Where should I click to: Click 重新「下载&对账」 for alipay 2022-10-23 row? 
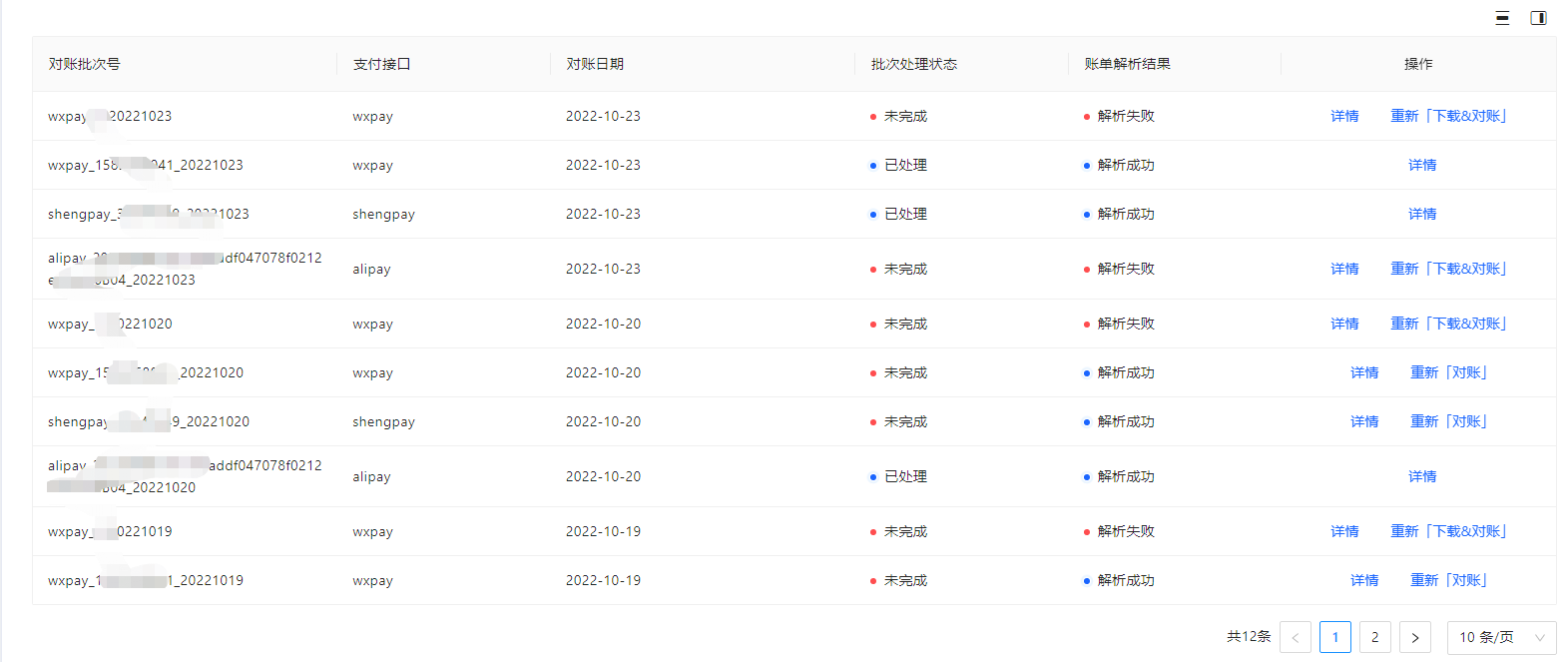(1447, 269)
